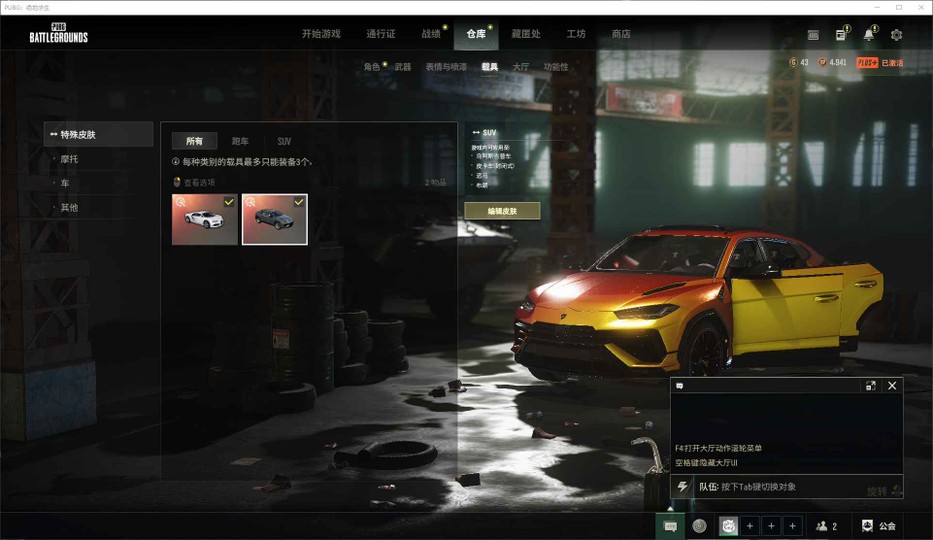Open the 公会 guild icon
The image size is (933, 540).
pos(878,526)
